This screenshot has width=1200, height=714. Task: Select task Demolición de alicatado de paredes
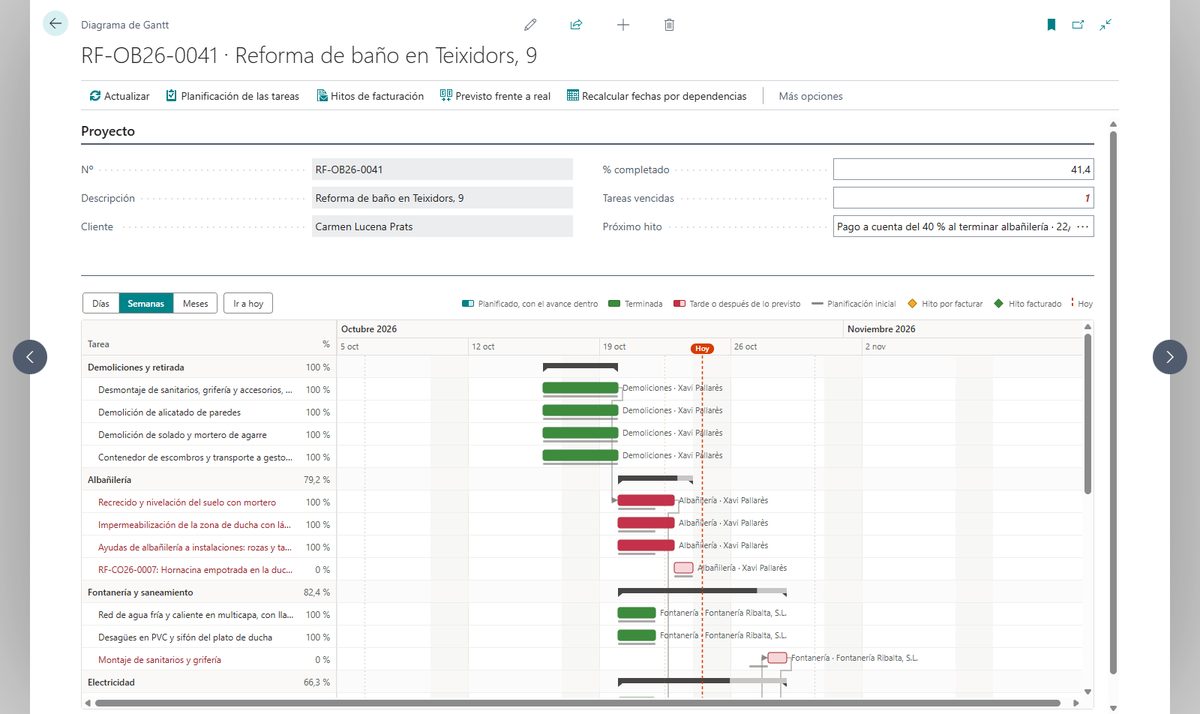[x=208, y=412]
